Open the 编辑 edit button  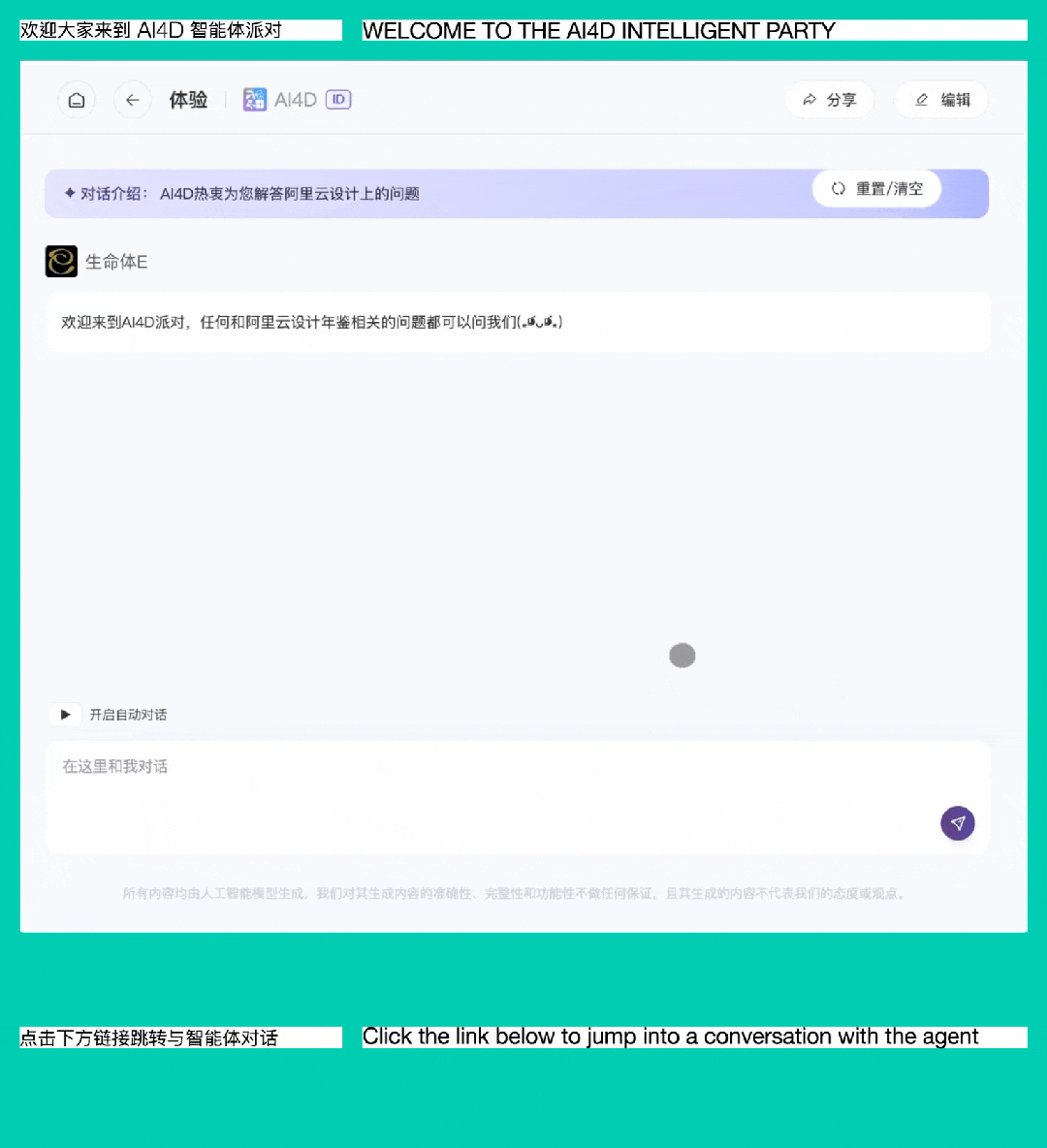pos(941,100)
